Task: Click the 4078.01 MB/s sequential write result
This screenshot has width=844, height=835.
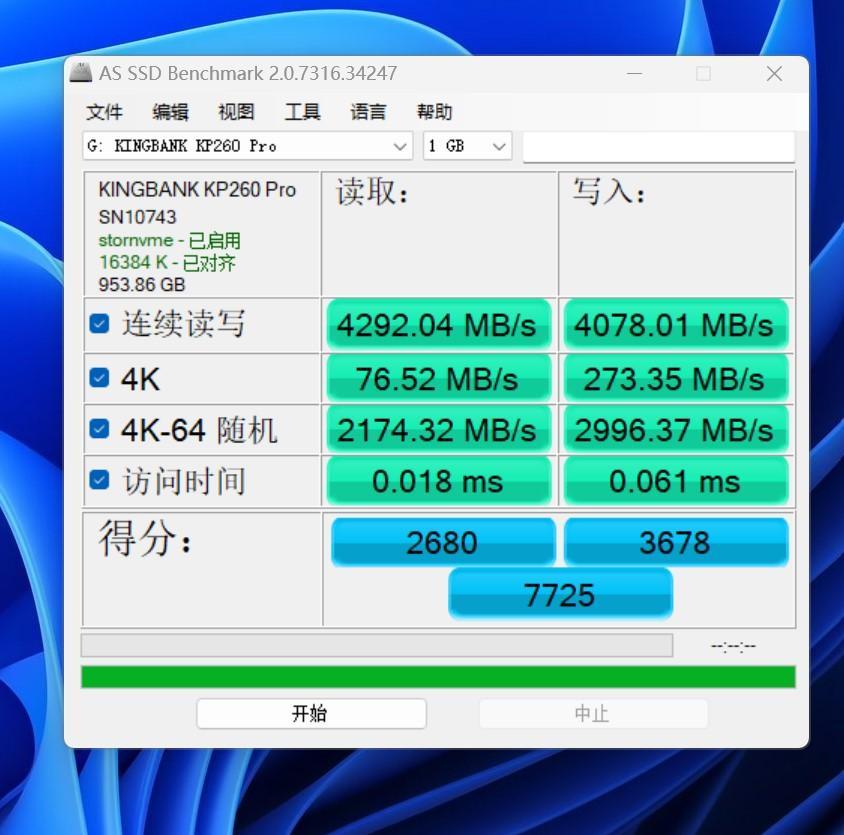Action: (676, 325)
